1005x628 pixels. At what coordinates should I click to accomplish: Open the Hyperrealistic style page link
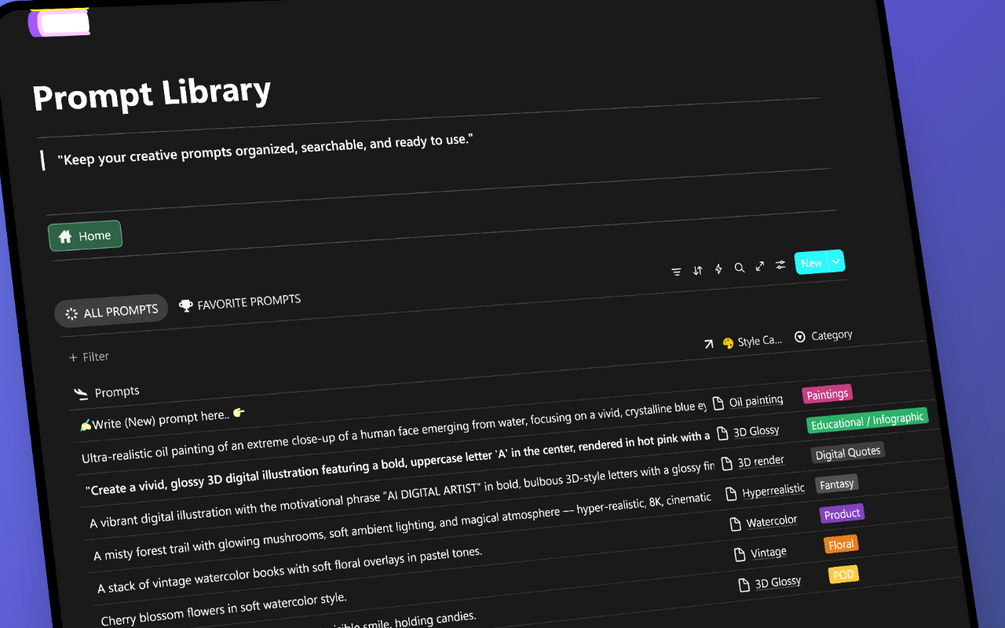point(773,491)
